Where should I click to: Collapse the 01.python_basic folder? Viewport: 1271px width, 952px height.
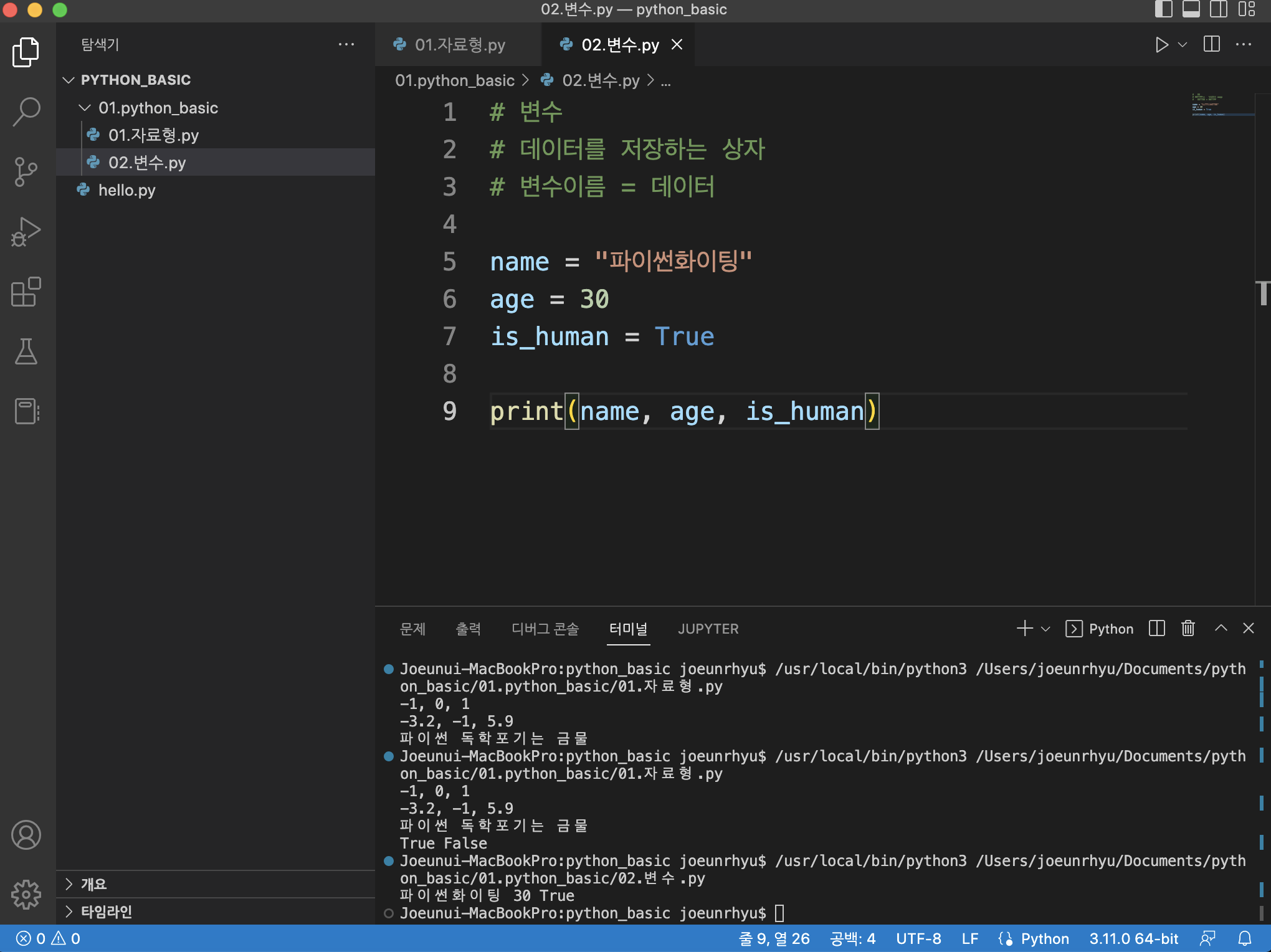(158, 108)
